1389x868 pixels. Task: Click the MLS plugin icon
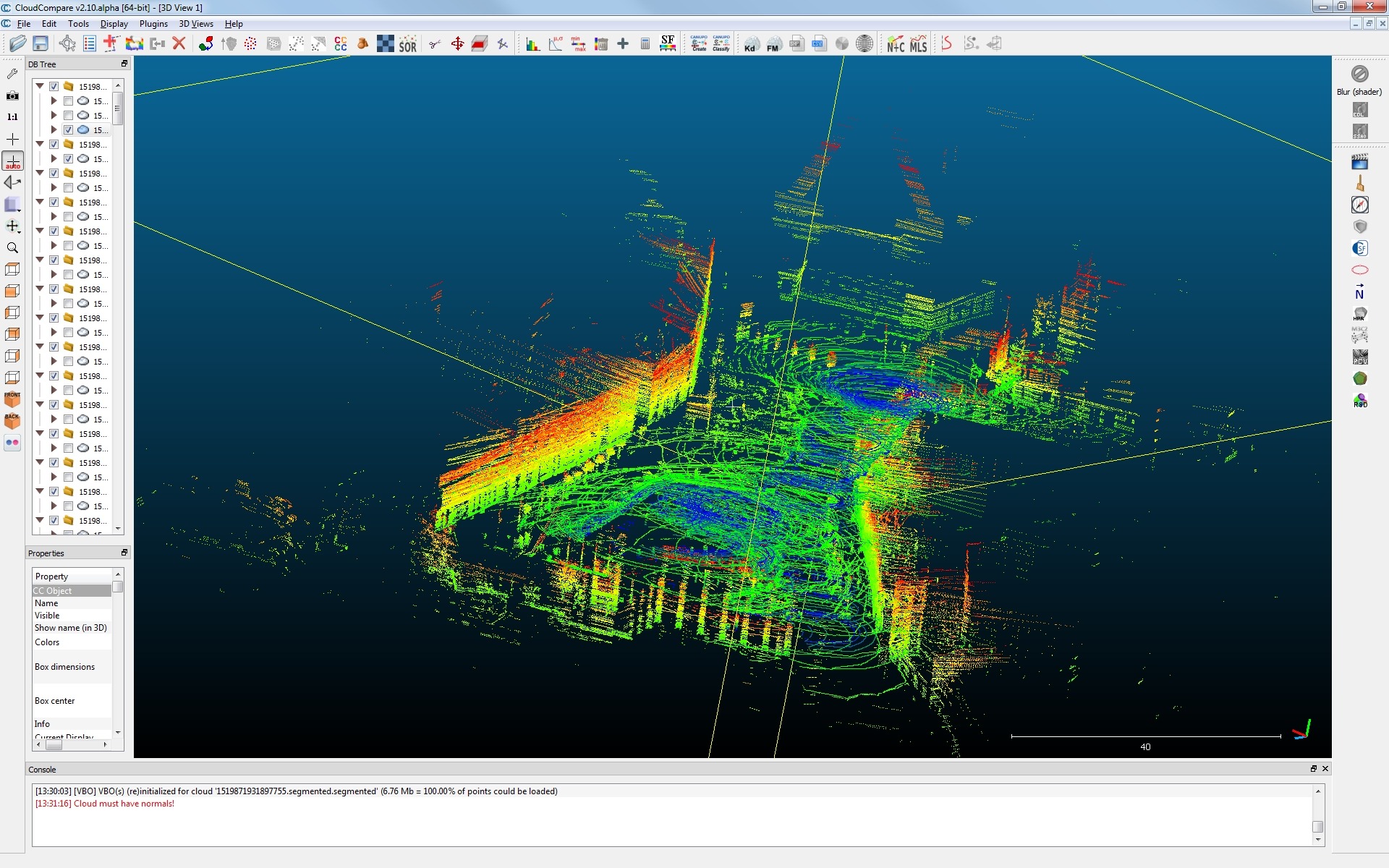click(x=918, y=44)
